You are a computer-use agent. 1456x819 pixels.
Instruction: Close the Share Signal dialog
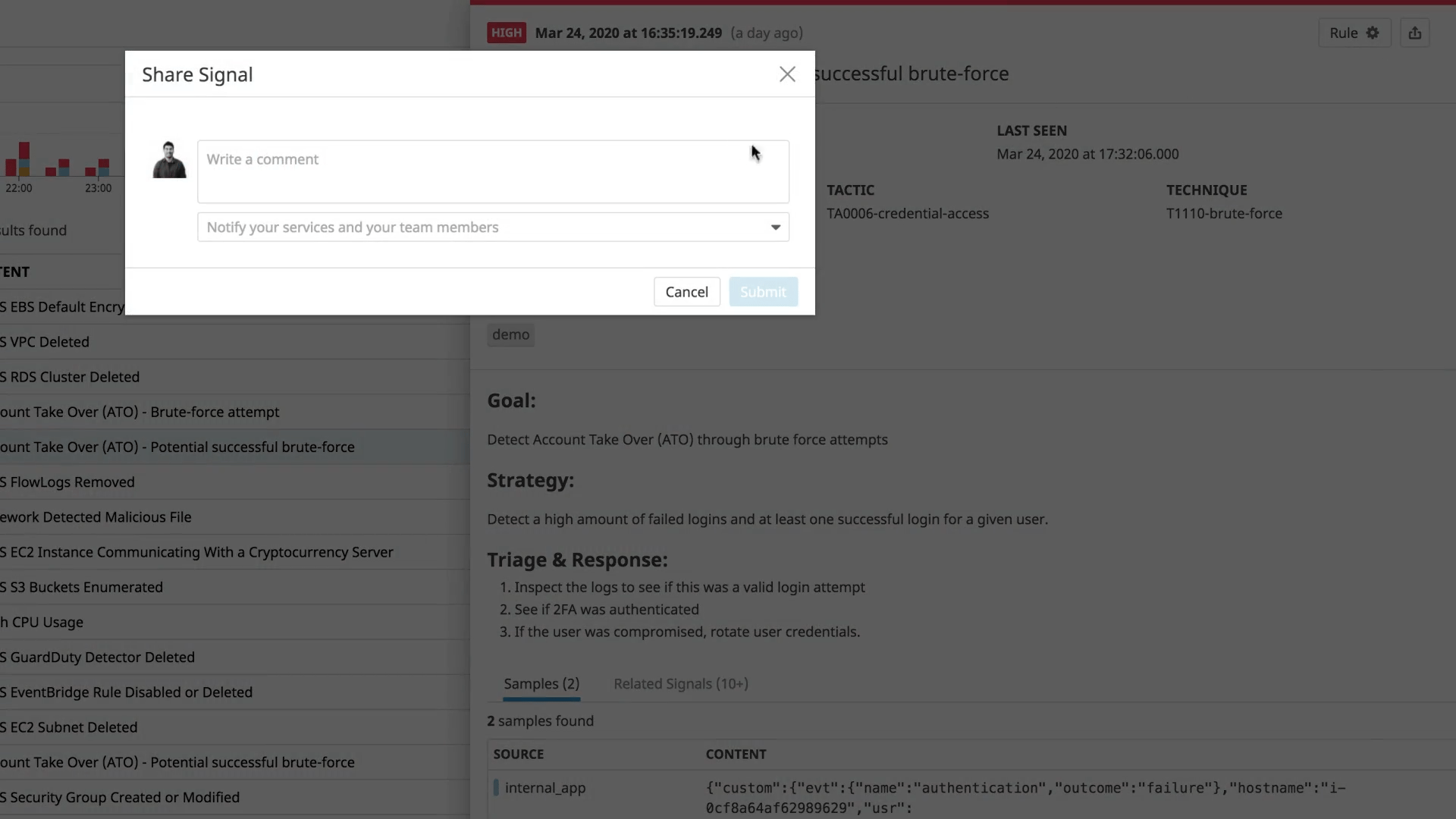pos(787,74)
